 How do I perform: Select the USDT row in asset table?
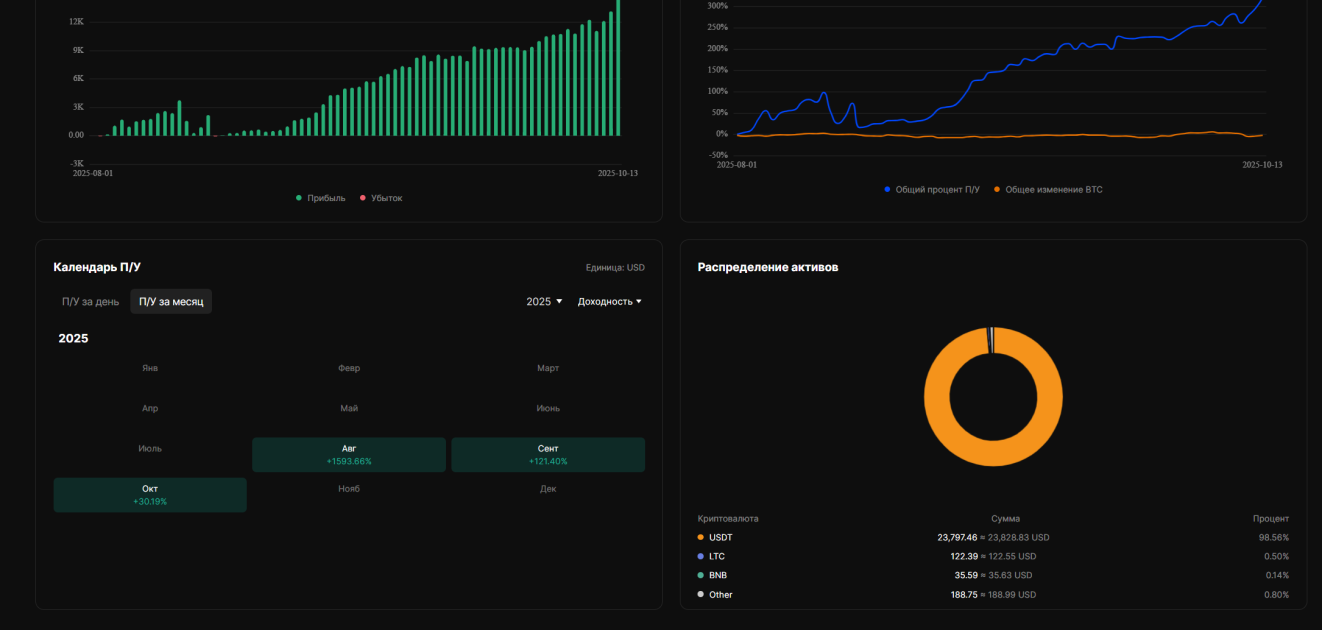pos(993,537)
